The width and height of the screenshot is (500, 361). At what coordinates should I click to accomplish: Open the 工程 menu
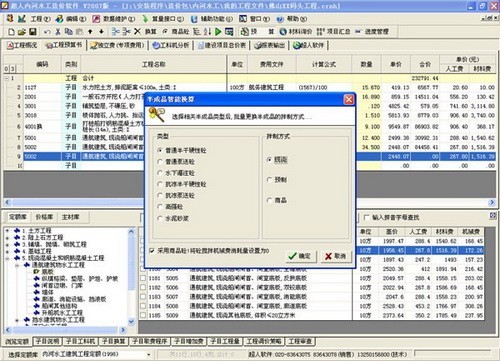[40, 19]
